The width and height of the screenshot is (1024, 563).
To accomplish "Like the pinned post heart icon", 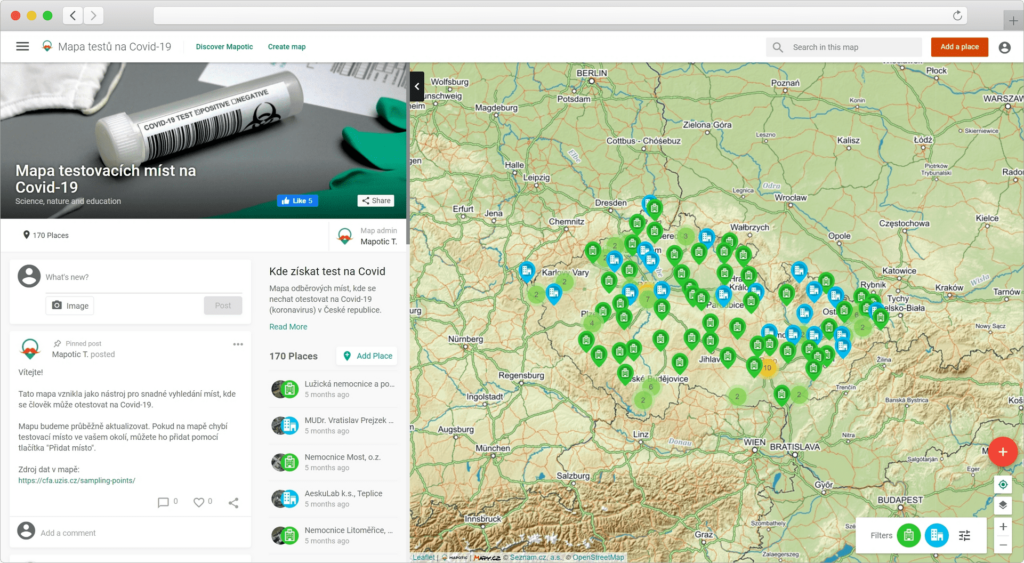I will 199,502.
